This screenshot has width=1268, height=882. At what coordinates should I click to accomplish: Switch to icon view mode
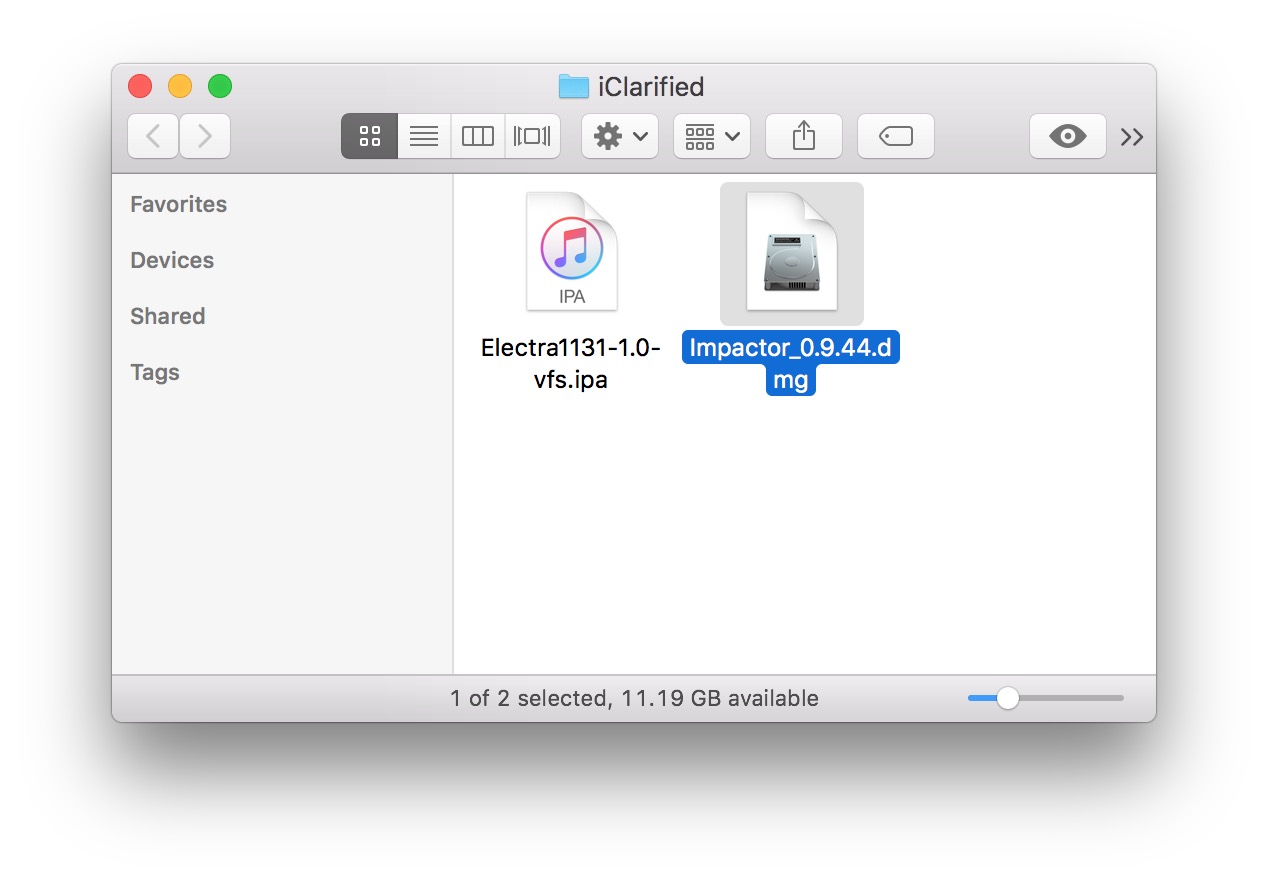[369, 136]
